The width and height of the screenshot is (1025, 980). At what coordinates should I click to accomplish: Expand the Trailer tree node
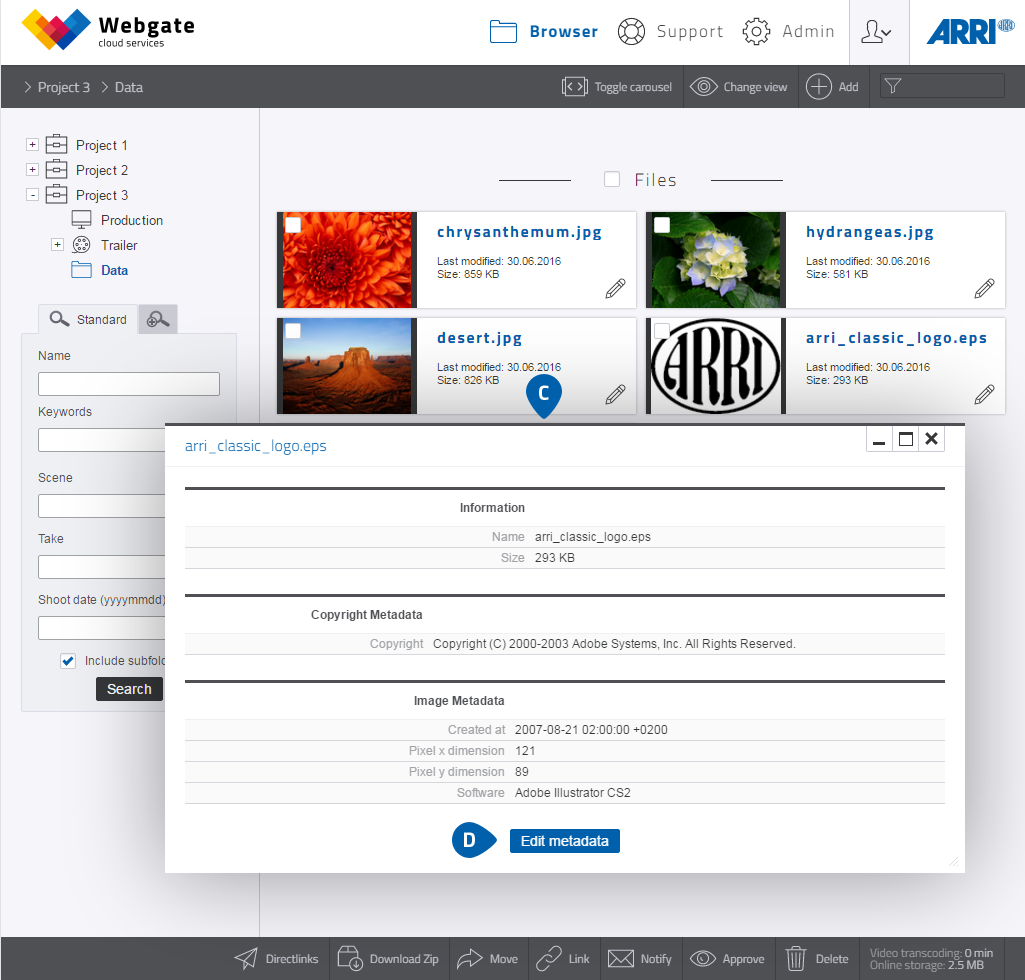(58, 245)
